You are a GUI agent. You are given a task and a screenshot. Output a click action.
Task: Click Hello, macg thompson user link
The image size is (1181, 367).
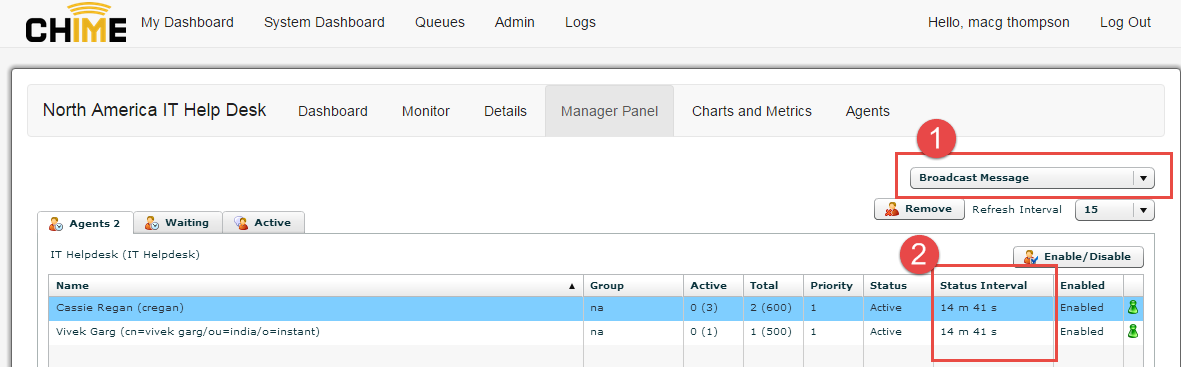click(x=999, y=23)
